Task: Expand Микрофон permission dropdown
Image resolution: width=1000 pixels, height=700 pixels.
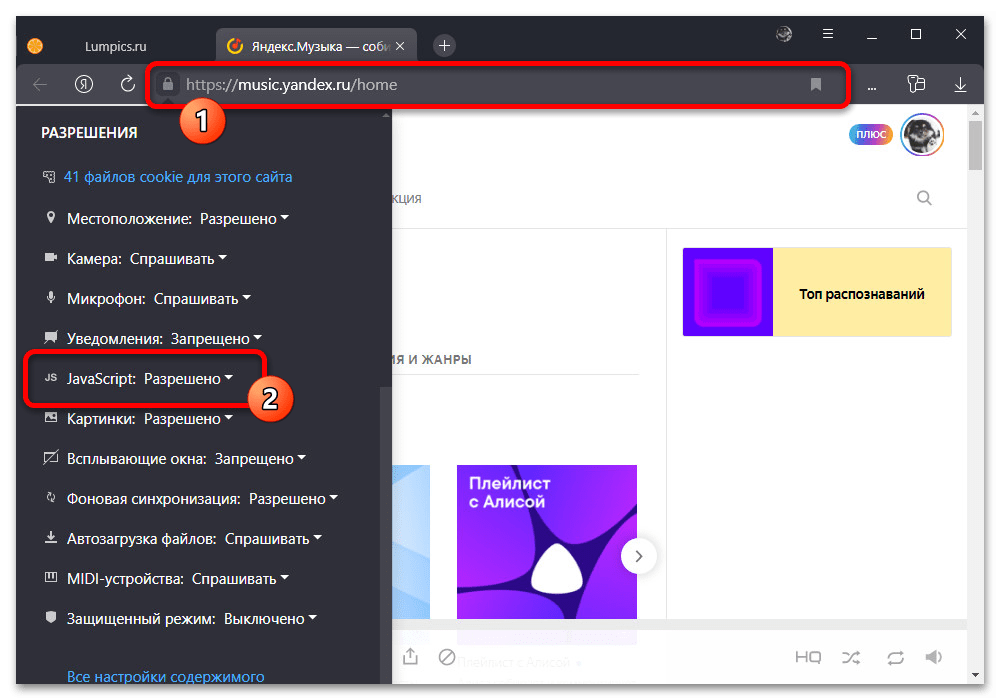Action: click(x=202, y=298)
